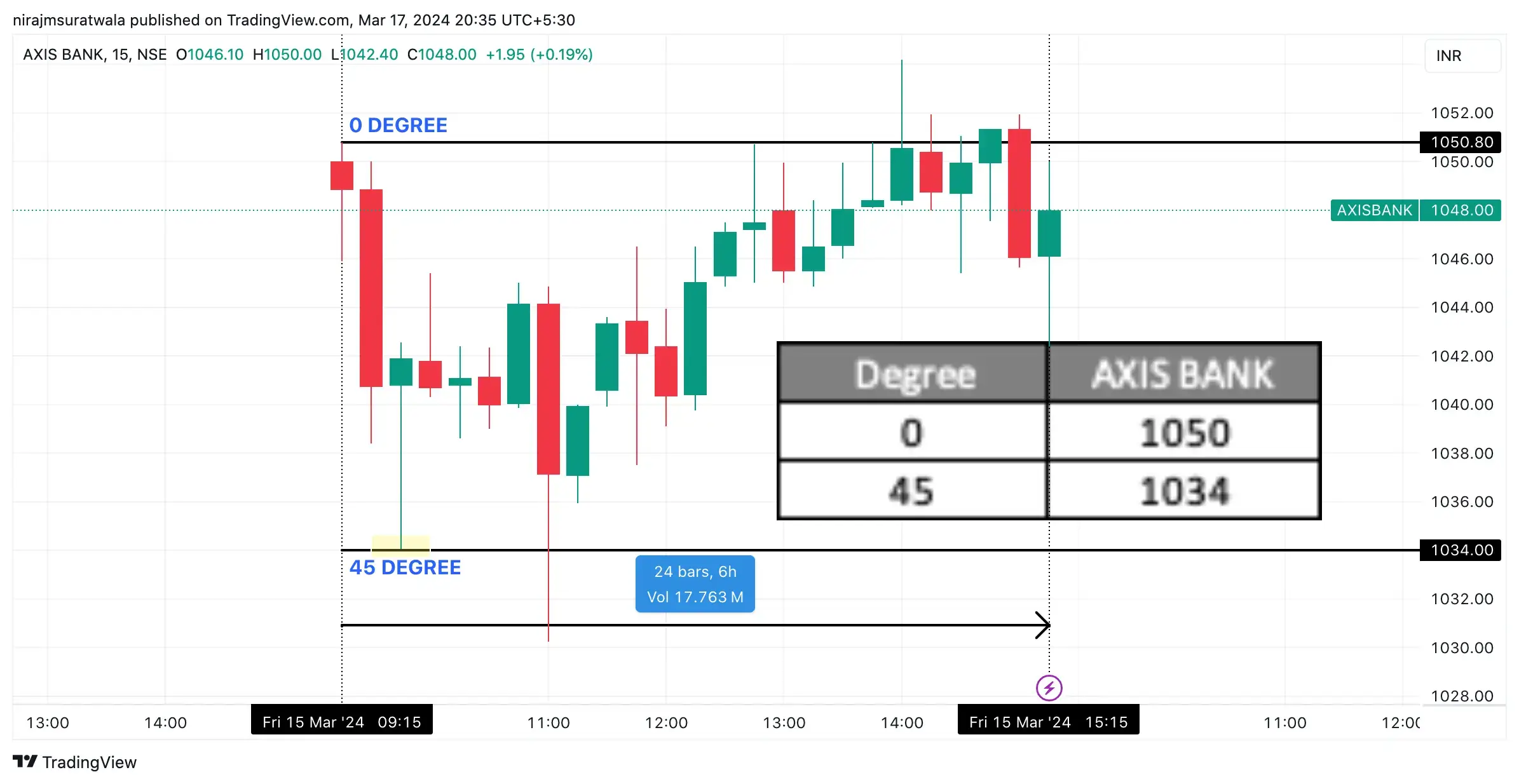The image size is (1519, 784).
Task: Click the 'Fri 15 Mar '24 09:15' date marker
Action: (341, 721)
